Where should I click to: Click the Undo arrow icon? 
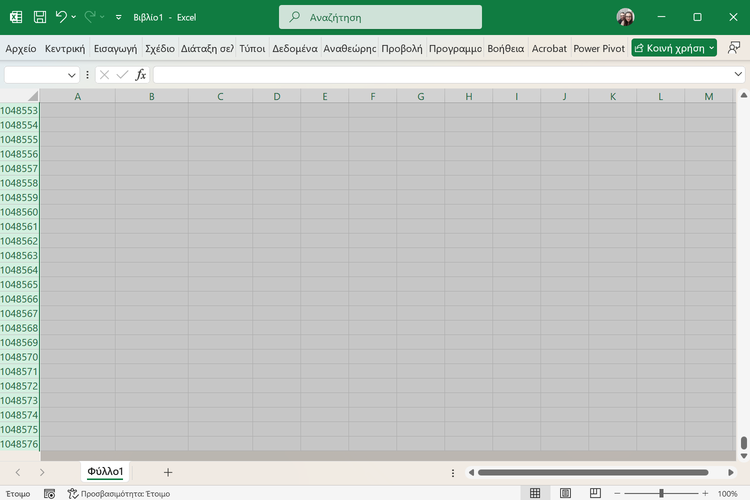[x=62, y=17]
